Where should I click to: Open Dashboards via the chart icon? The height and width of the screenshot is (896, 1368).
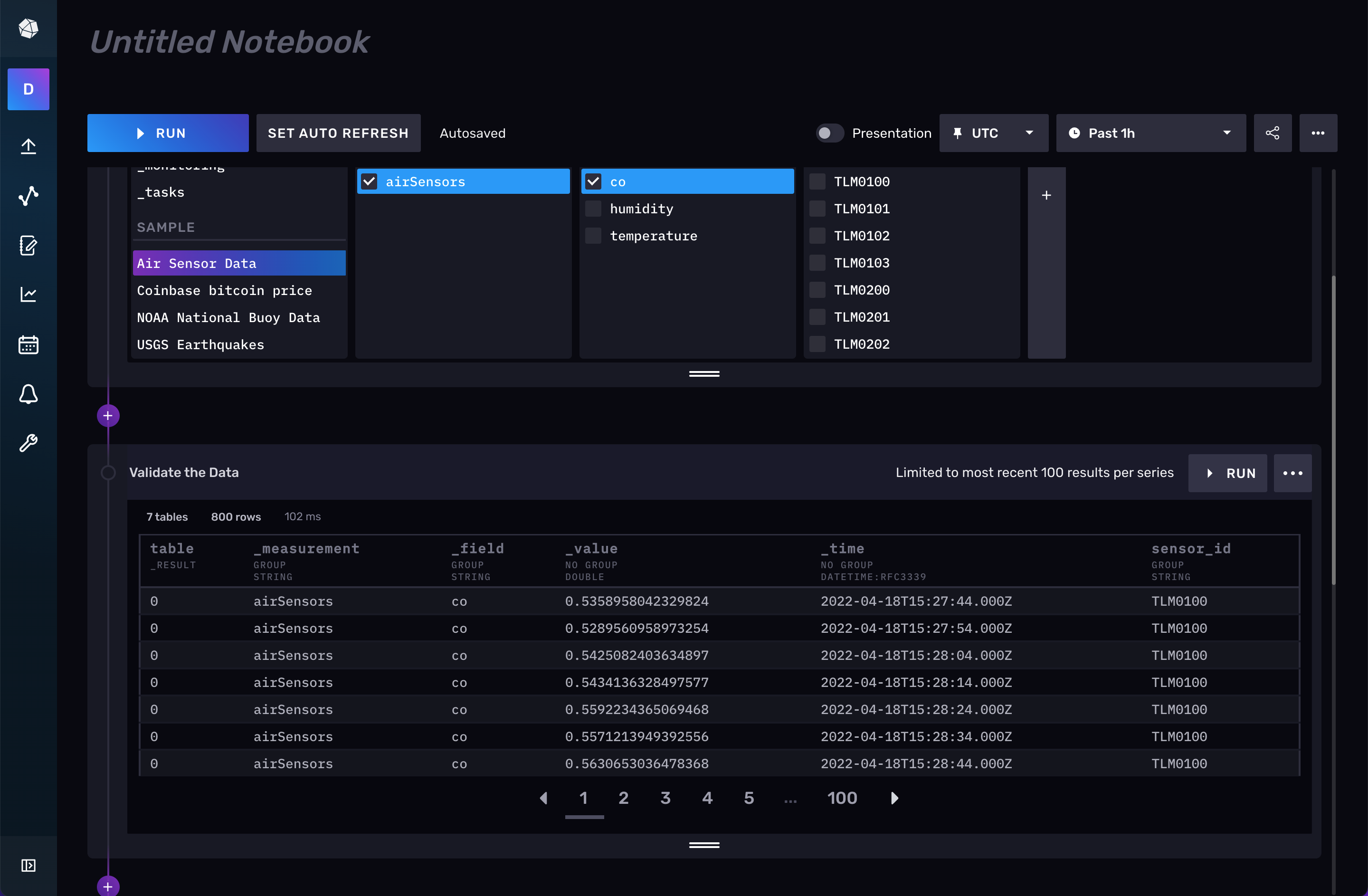[28, 295]
